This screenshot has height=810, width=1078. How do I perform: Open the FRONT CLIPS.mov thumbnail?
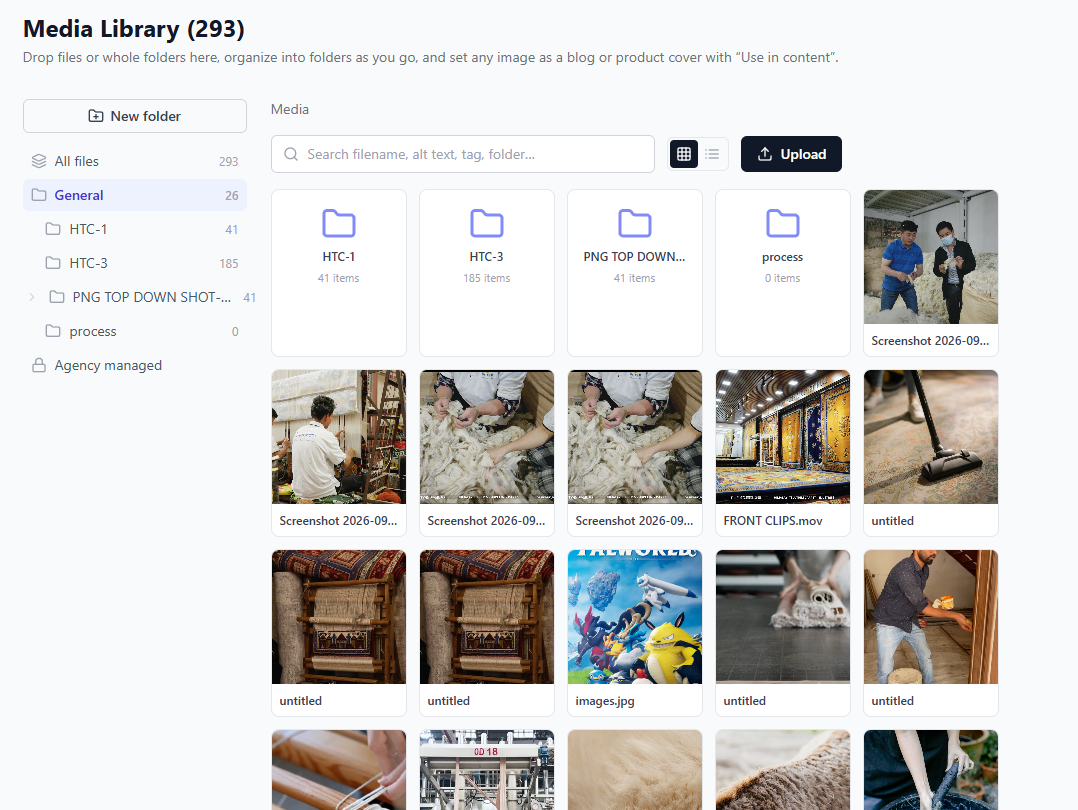pos(783,437)
